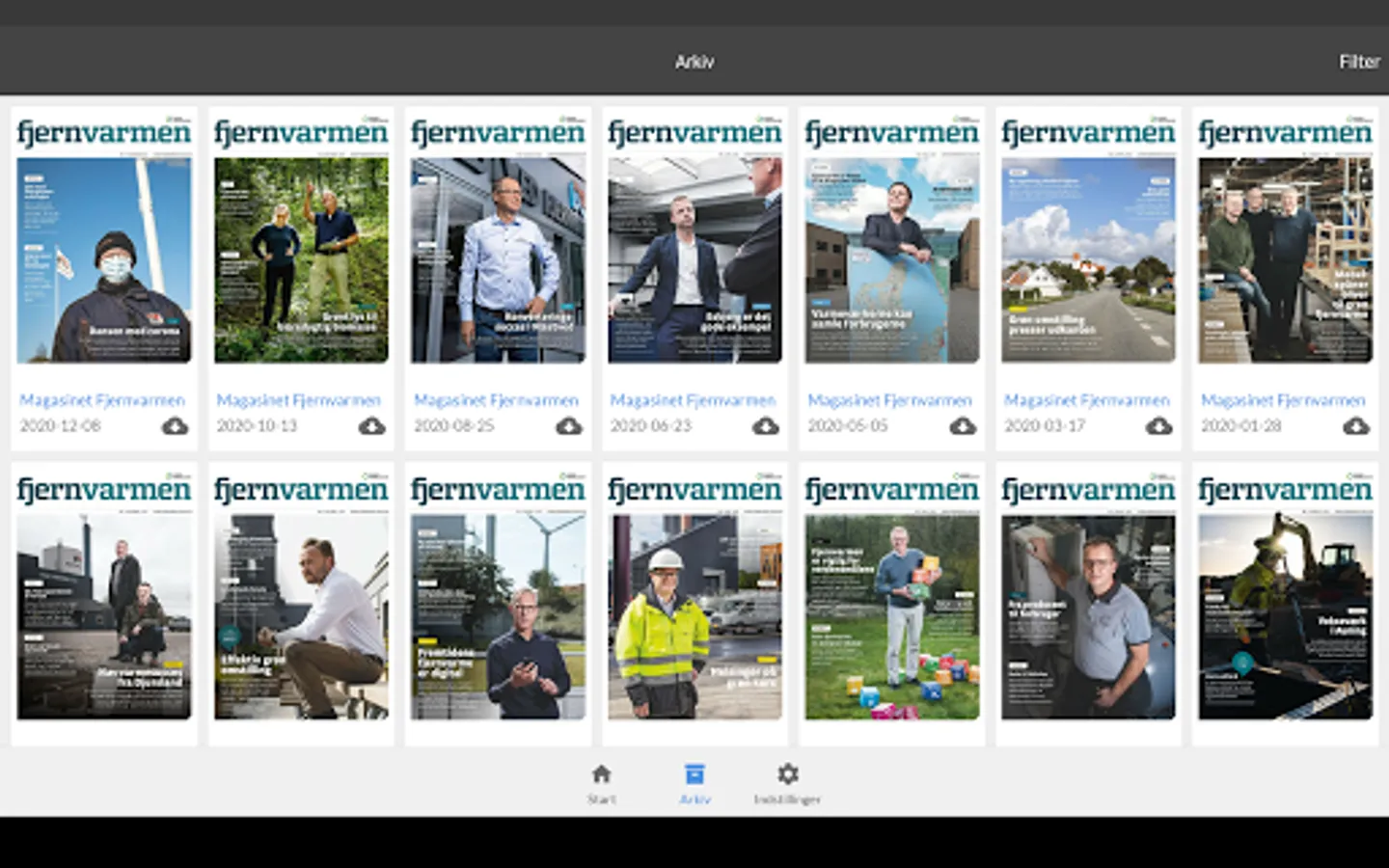The height and width of the screenshot is (868, 1389).
Task: Download the 2020-03-17 issue via cloud icon
Action: click(x=1159, y=425)
